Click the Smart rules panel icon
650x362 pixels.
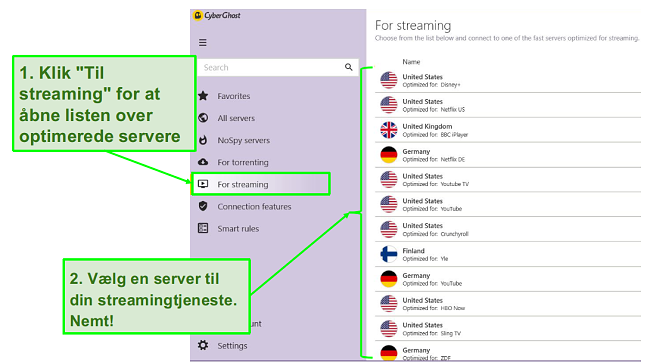click(x=203, y=228)
